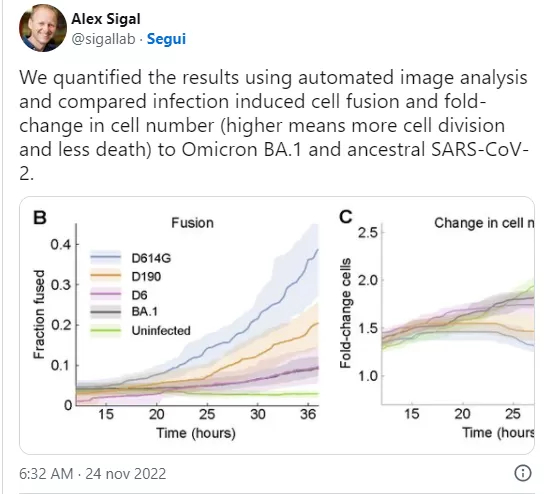Click the panel C label
The width and height of the screenshot is (551, 494).
point(345,217)
